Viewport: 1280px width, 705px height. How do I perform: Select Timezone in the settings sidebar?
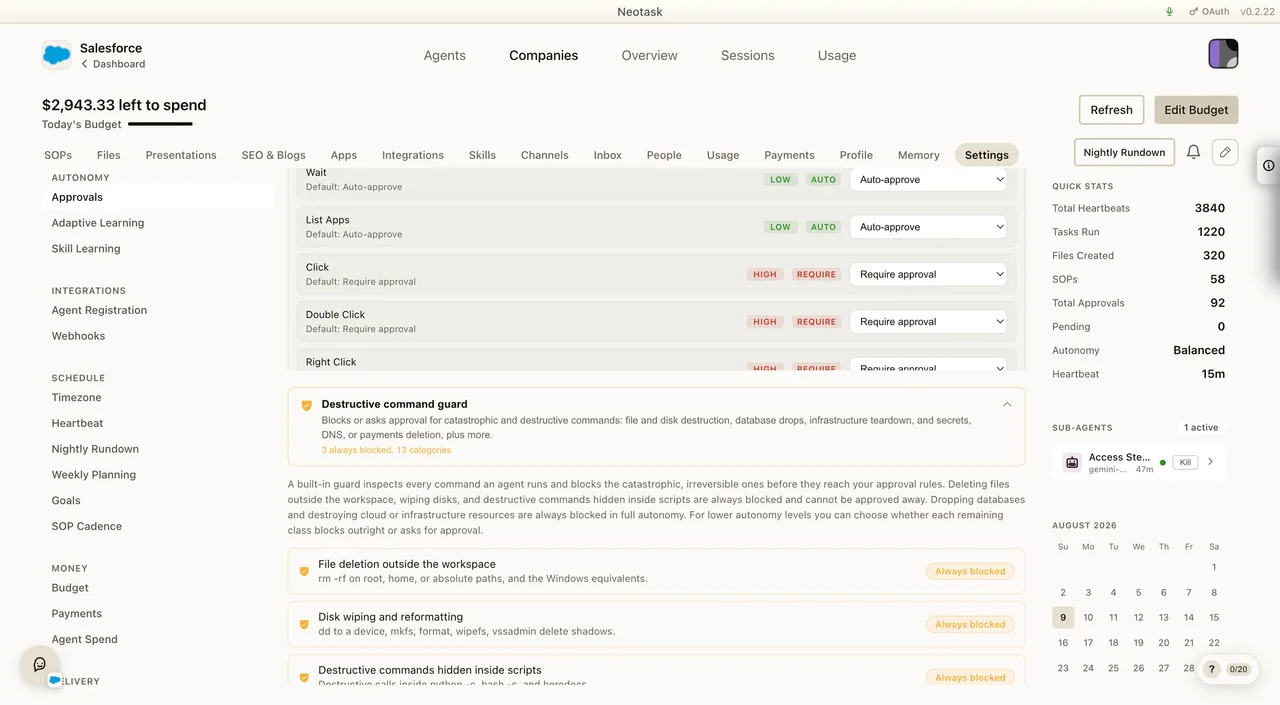(x=77, y=397)
